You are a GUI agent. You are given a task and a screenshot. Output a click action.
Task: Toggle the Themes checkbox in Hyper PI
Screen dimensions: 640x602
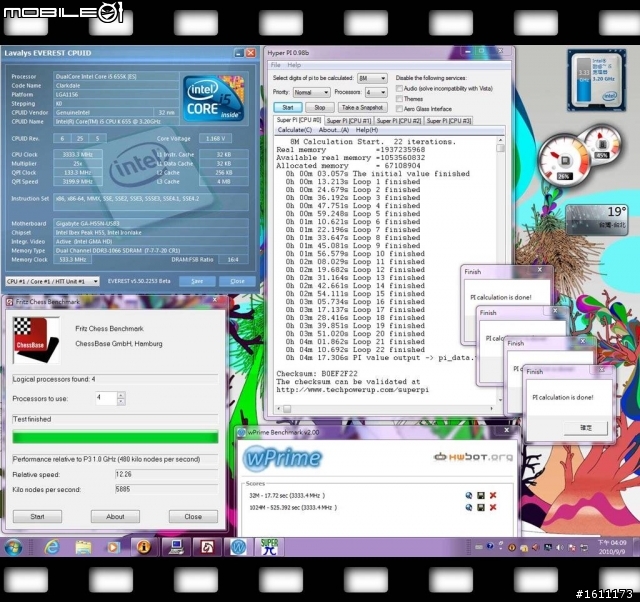(399, 99)
